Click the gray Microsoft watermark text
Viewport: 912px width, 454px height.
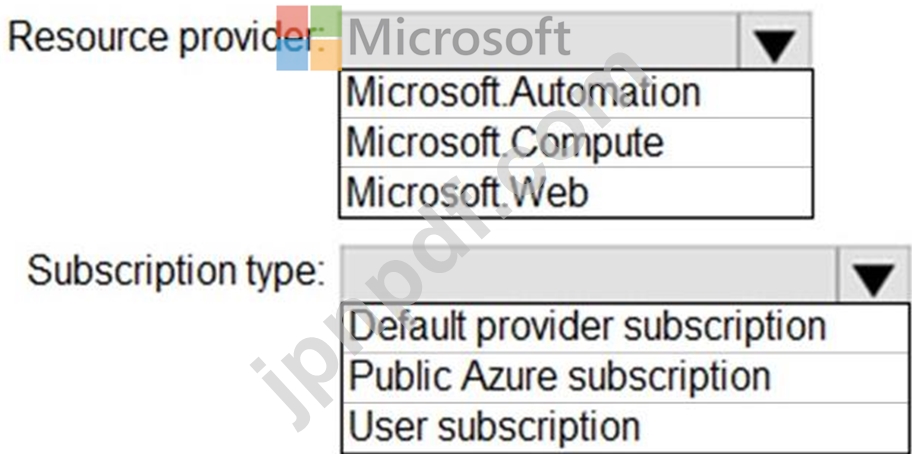[459, 37]
